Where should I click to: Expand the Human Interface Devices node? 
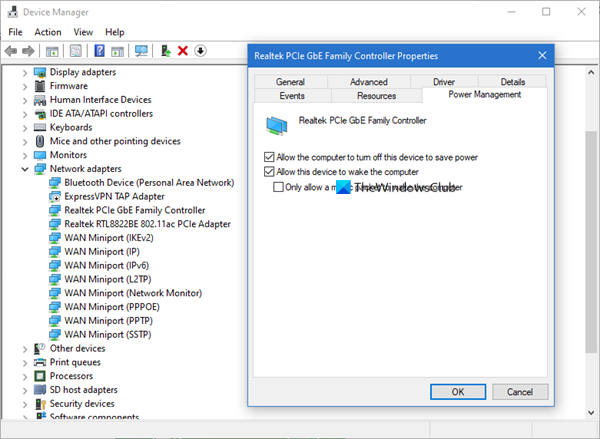[25, 100]
